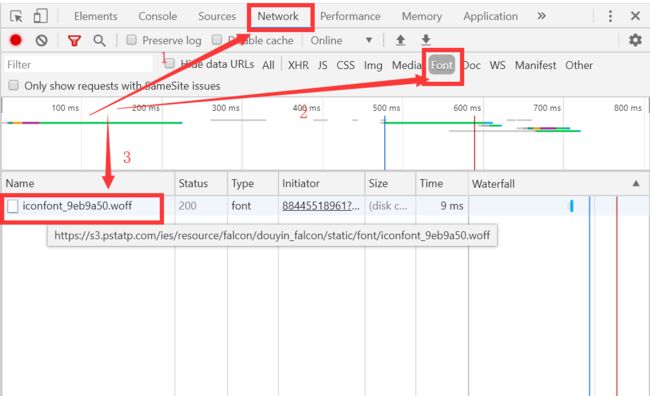Filter requests by Manifest
The height and width of the screenshot is (396, 650).
coord(536,65)
